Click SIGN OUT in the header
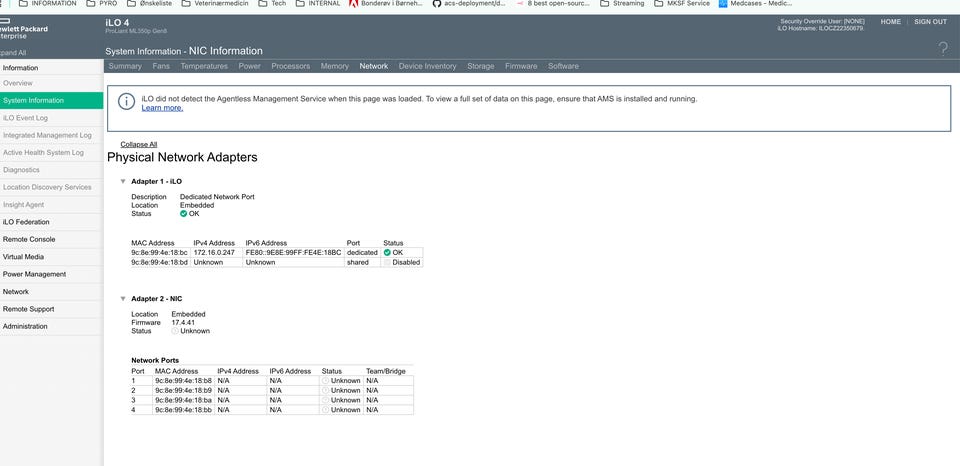The height and width of the screenshot is (466, 960). click(931, 21)
